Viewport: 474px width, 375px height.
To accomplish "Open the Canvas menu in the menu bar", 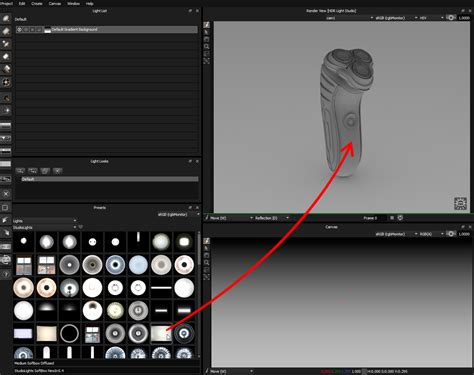I will [x=55, y=4].
